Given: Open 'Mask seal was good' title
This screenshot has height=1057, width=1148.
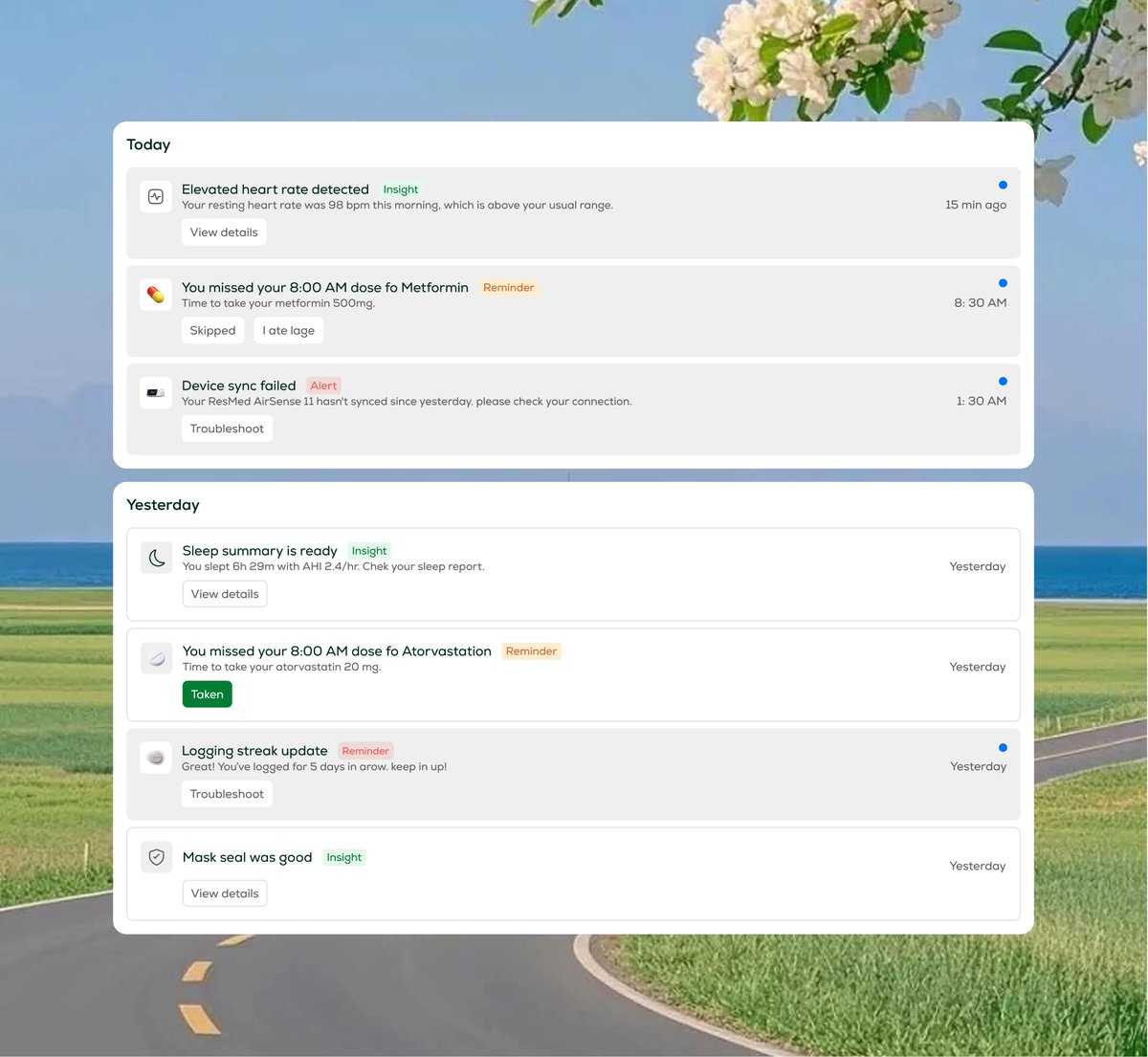Looking at the screenshot, I should pyautogui.click(x=248, y=857).
